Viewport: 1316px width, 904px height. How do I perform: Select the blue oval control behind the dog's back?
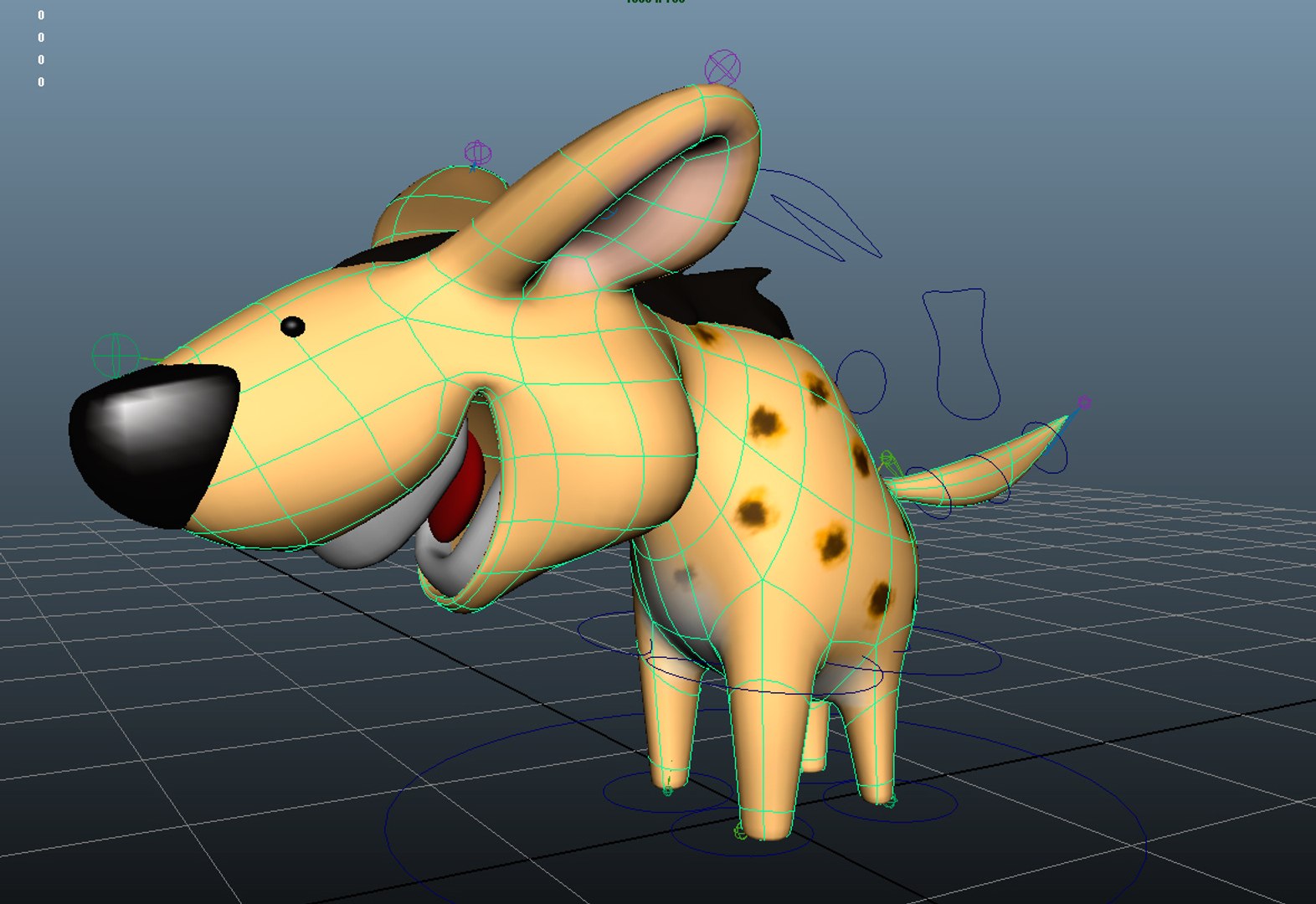tap(860, 382)
